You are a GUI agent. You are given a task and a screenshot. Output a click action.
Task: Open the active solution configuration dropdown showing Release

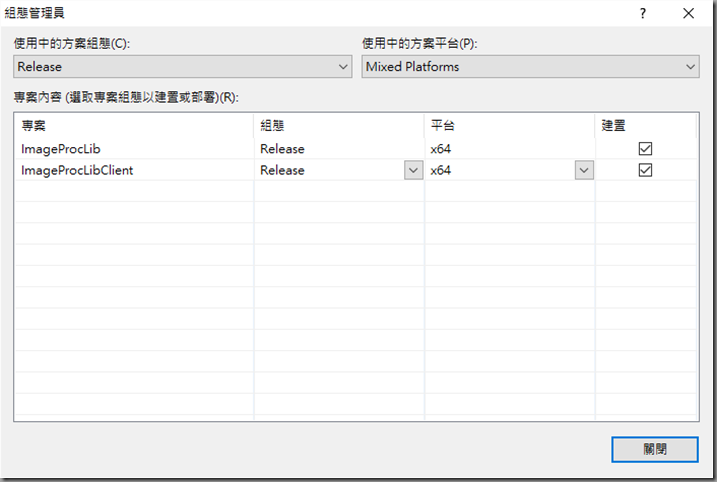tap(182, 67)
